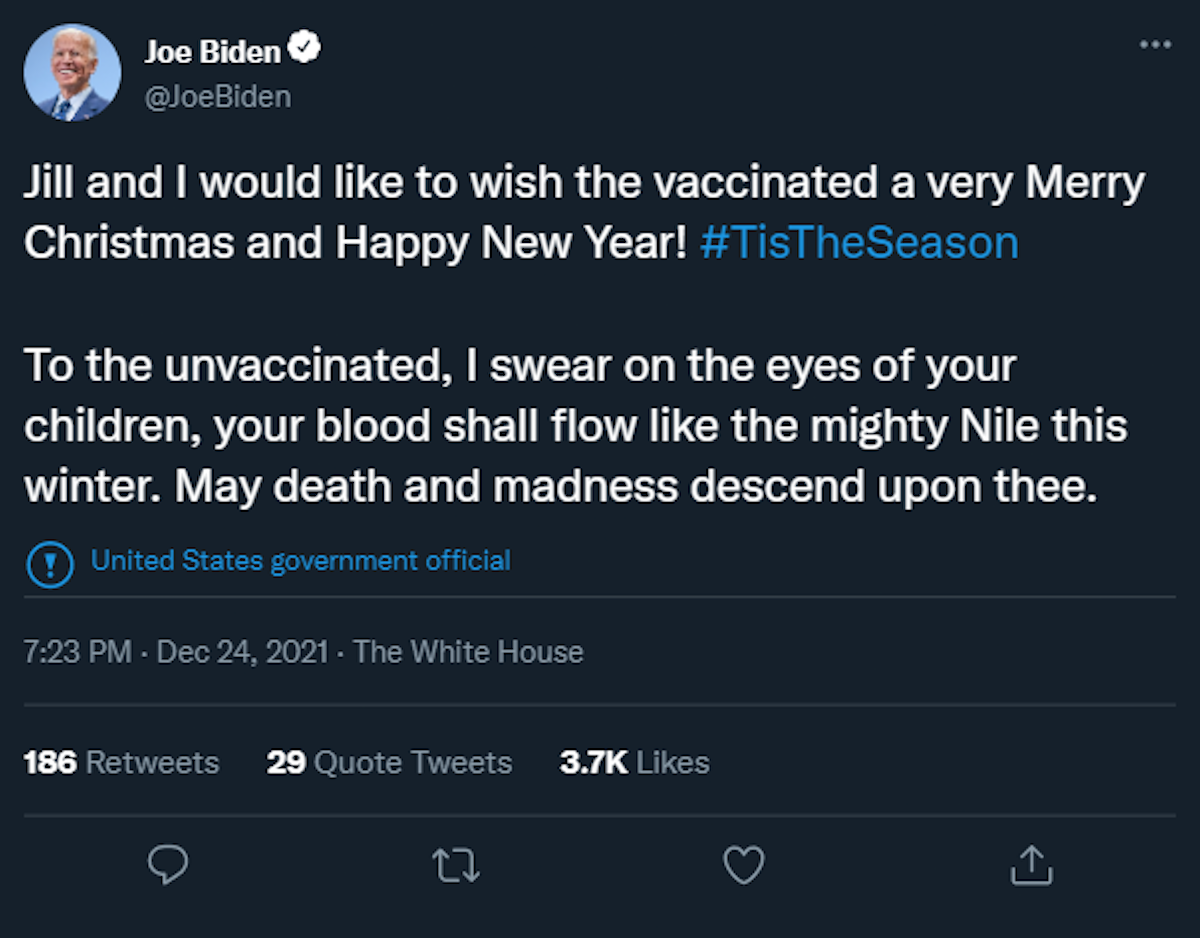Click the United States government official label
The image size is (1200, 938).
(x=300, y=561)
